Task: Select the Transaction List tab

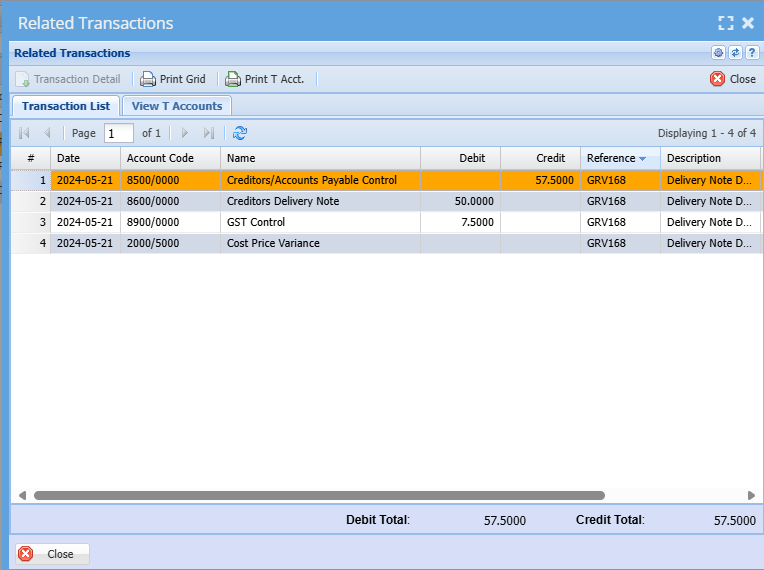Action: point(66,106)
